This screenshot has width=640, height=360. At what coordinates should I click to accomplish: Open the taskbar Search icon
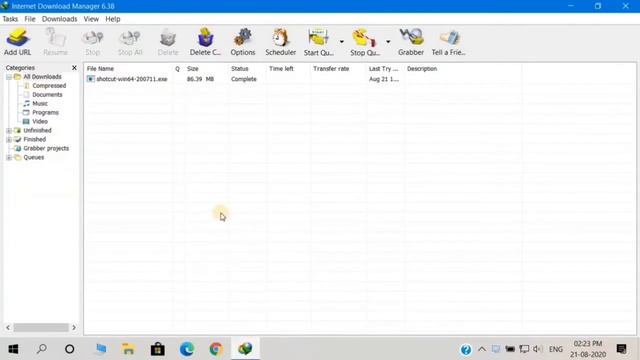(41, 349)
